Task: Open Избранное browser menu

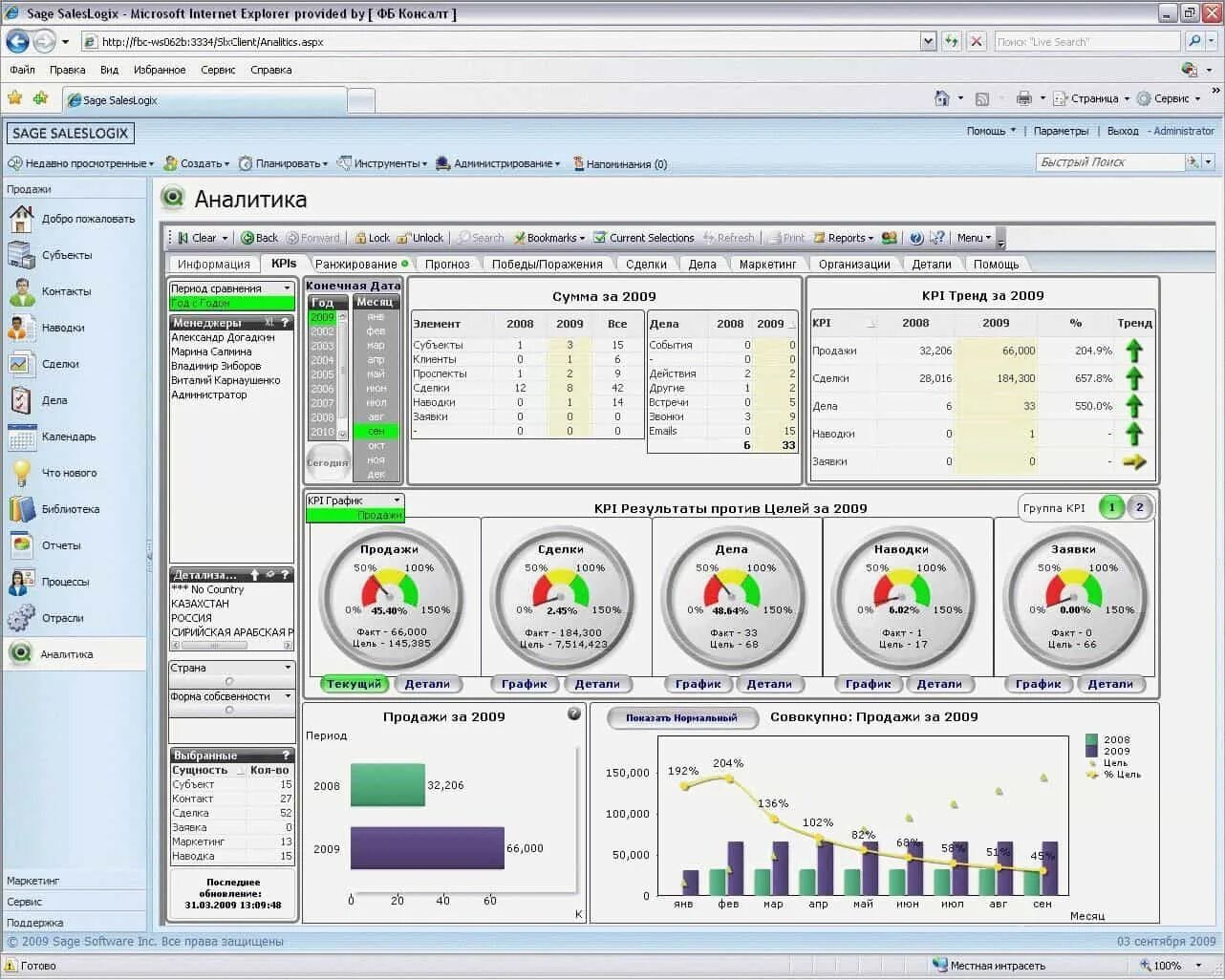Action: point(160,70)
